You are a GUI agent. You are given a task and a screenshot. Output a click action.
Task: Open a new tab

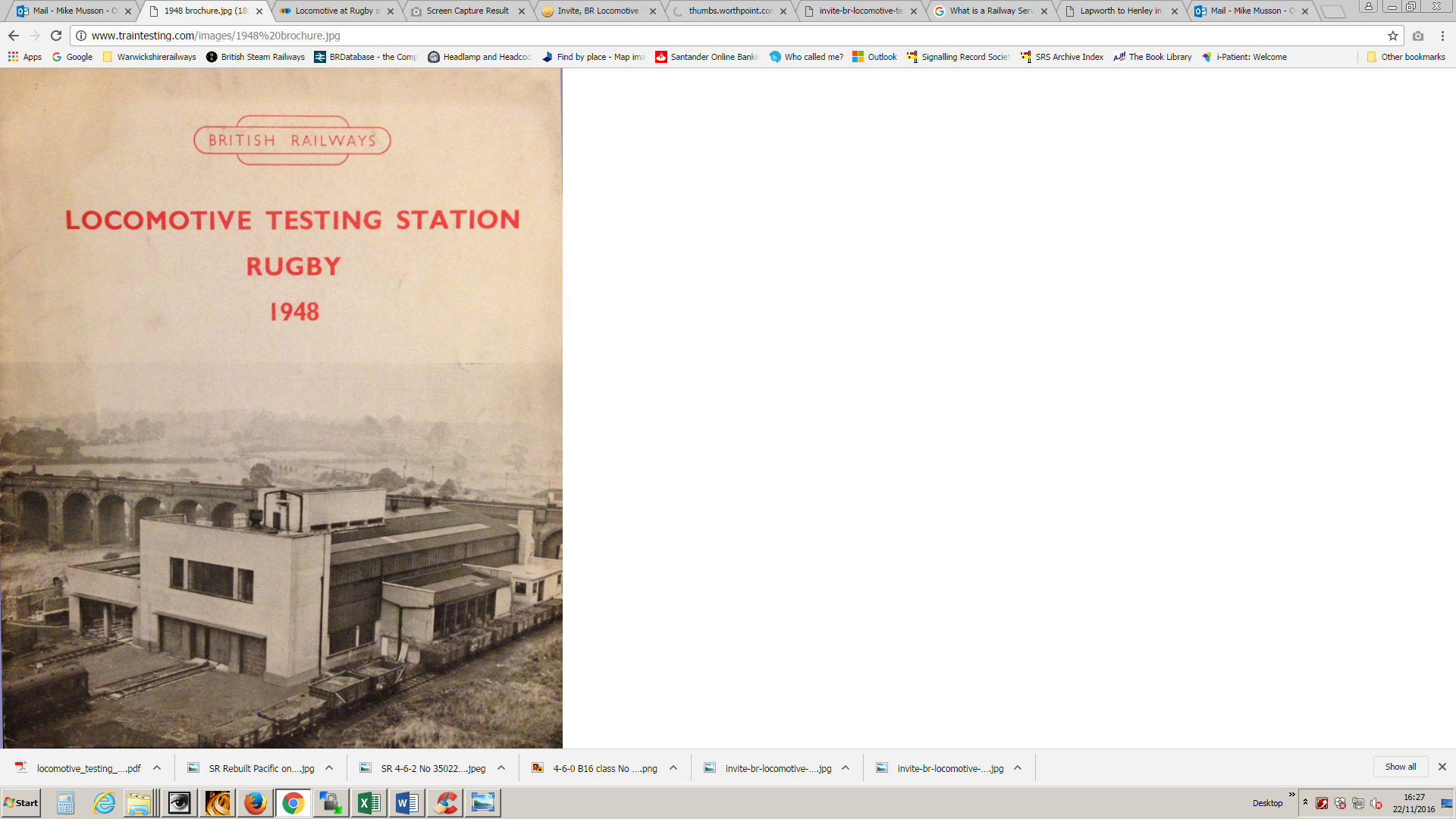1332,11
